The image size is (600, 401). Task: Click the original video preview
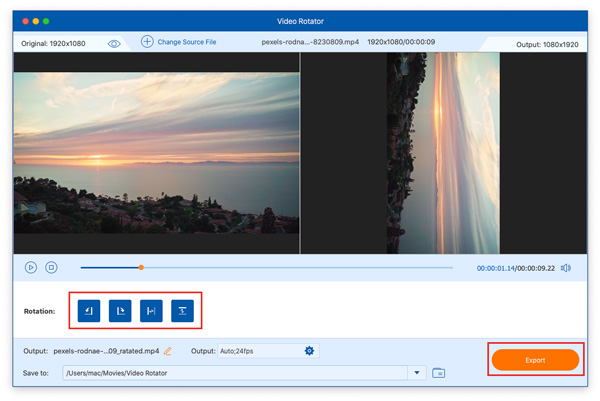point(157,153)
